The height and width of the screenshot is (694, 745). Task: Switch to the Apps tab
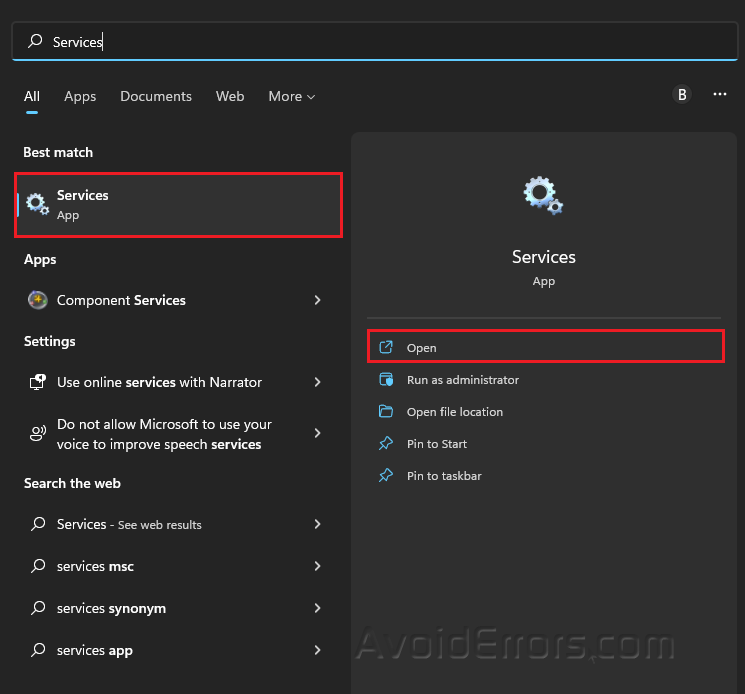(x=80, y=96)
